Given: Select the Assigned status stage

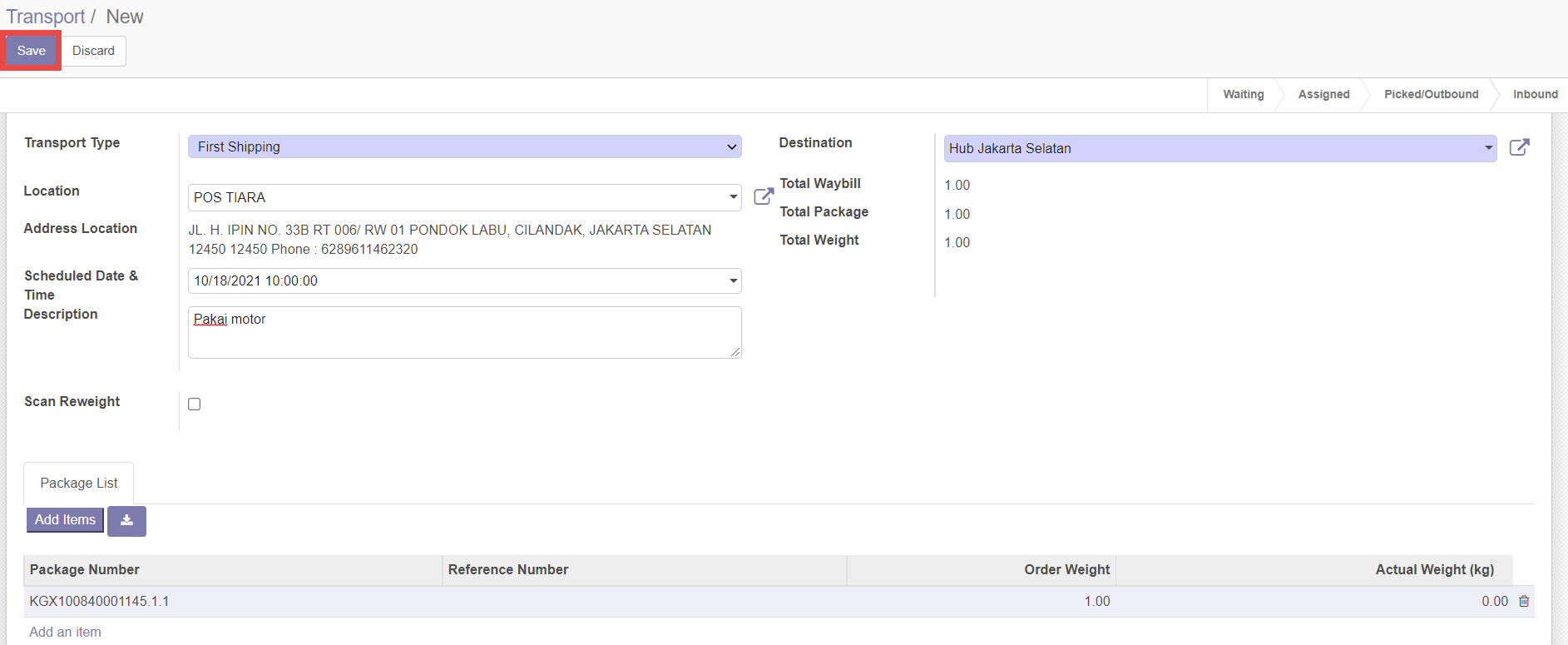Looking at the screenshot, I should click(1323, 94).
